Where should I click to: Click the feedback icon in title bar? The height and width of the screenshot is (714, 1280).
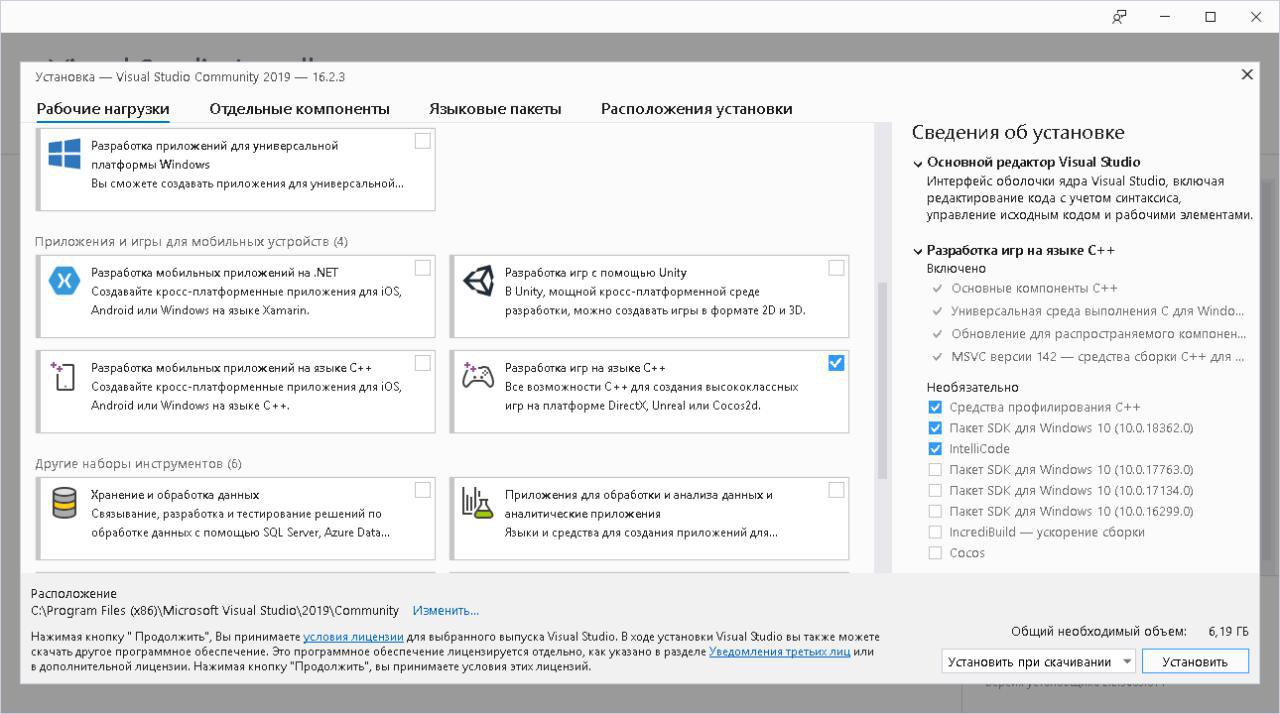point(1119,16)
